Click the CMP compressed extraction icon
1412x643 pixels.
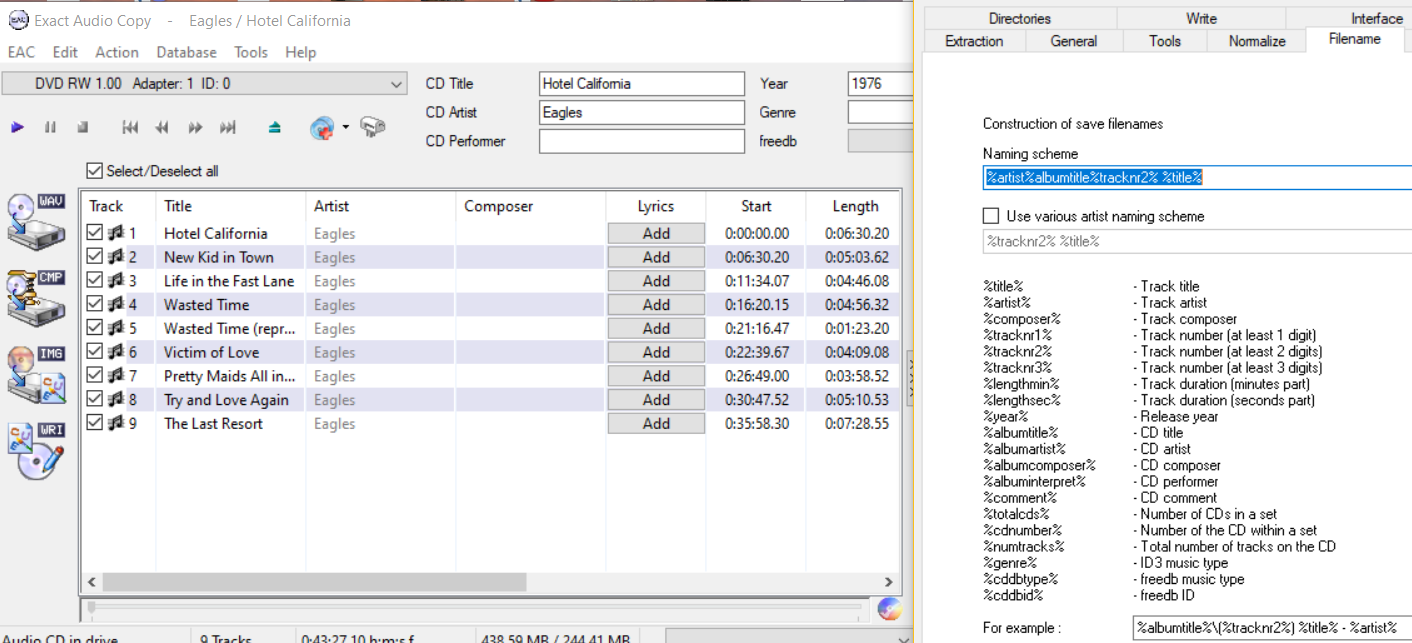(x=36, y=296)
